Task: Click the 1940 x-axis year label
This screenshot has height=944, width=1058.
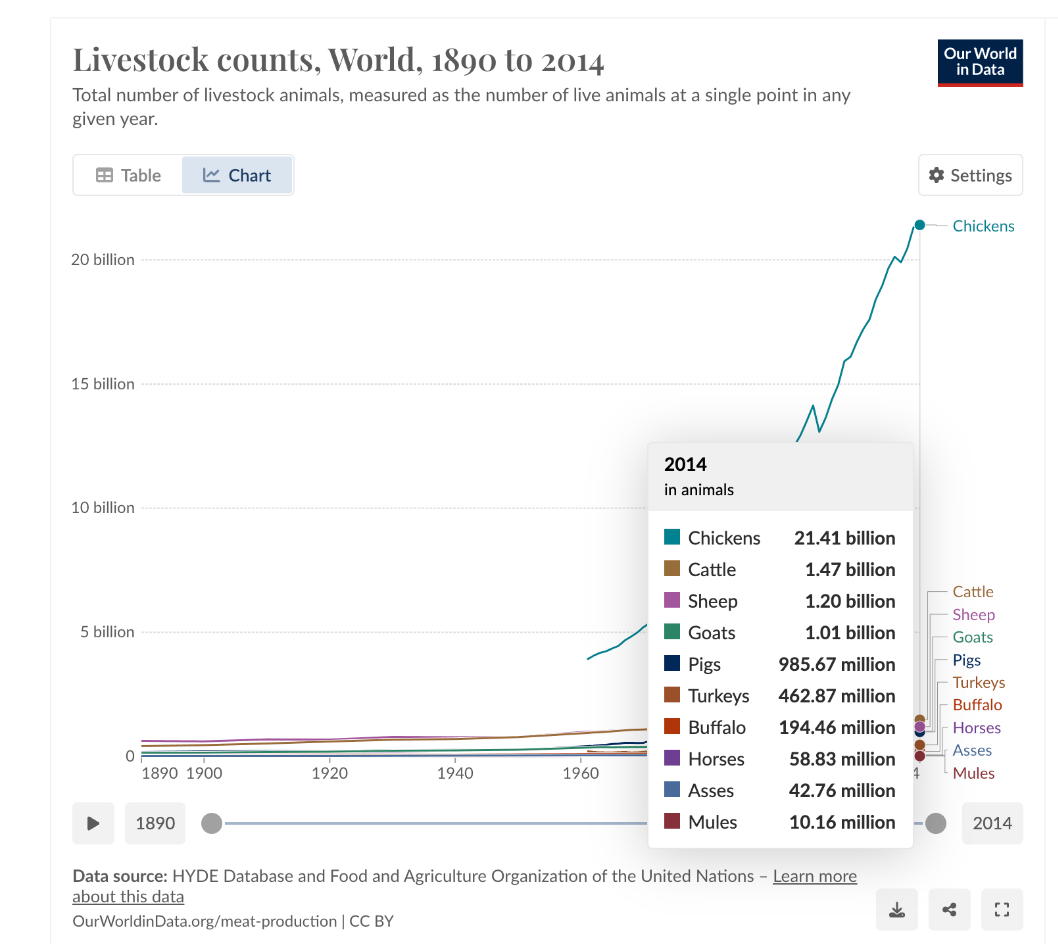Action: pyautogui.click(x=455, y=773)
